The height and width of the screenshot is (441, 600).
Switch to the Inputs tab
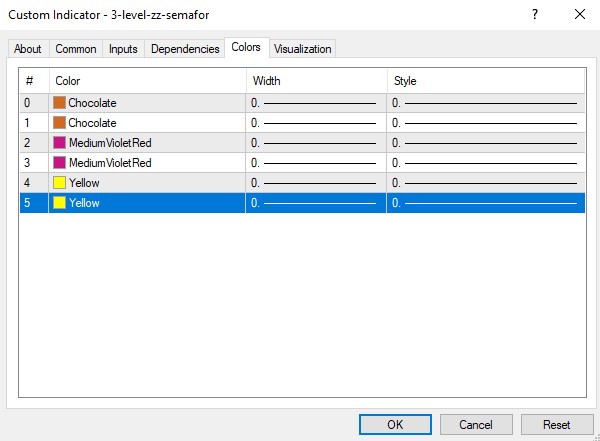[x=123, y=49]
